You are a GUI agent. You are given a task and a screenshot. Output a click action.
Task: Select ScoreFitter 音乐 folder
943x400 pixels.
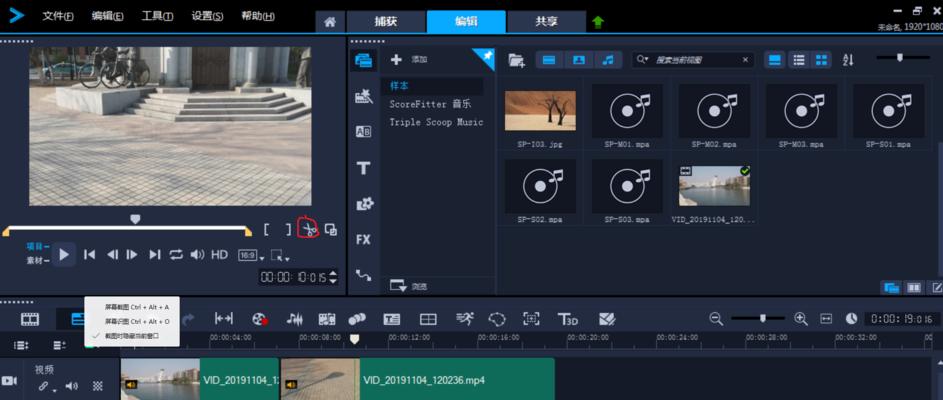(430, 104)
